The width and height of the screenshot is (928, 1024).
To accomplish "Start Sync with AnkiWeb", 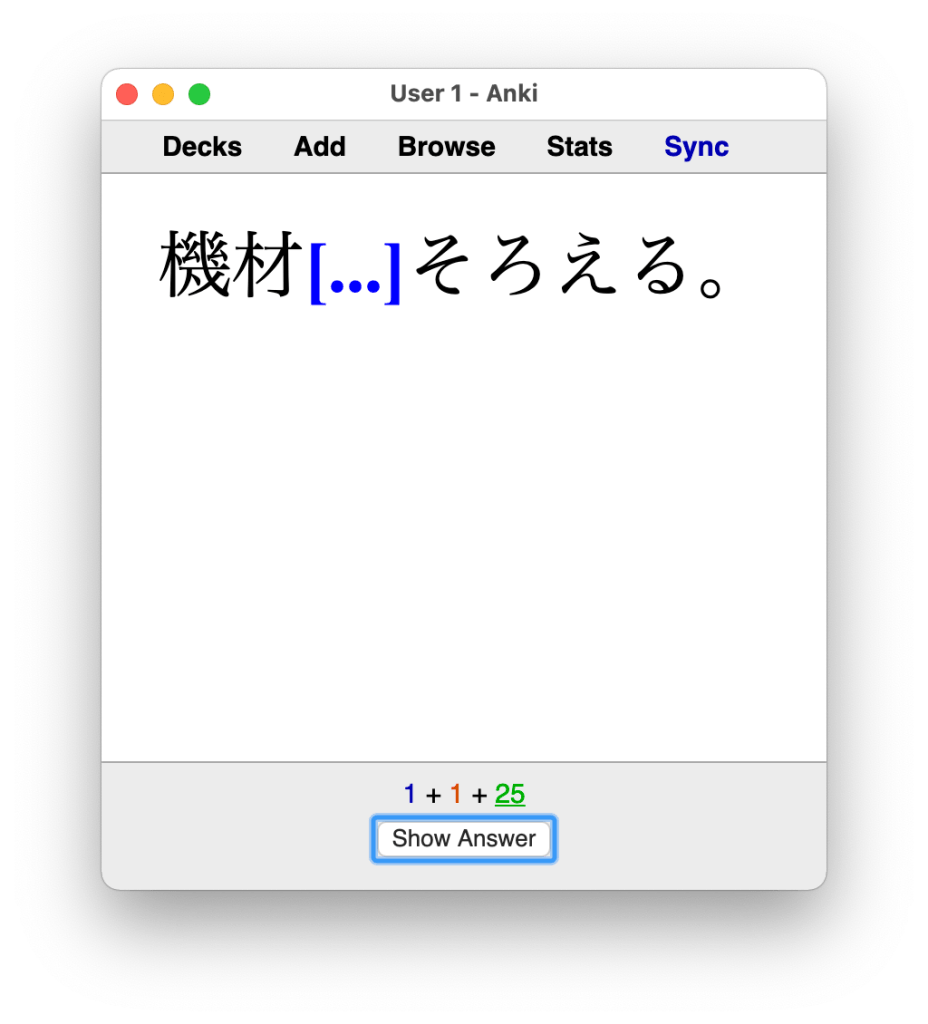I will coord(696,146).
